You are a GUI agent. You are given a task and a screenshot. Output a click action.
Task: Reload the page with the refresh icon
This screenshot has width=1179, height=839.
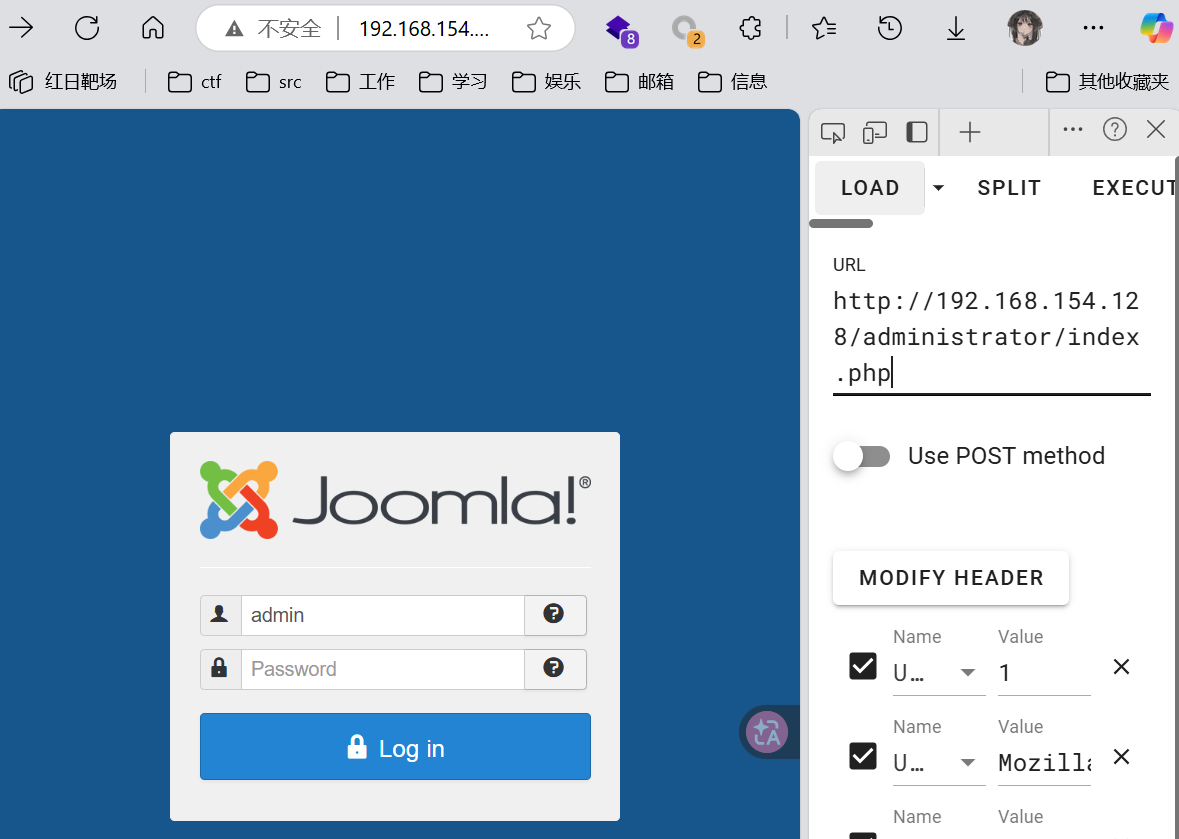87,29
